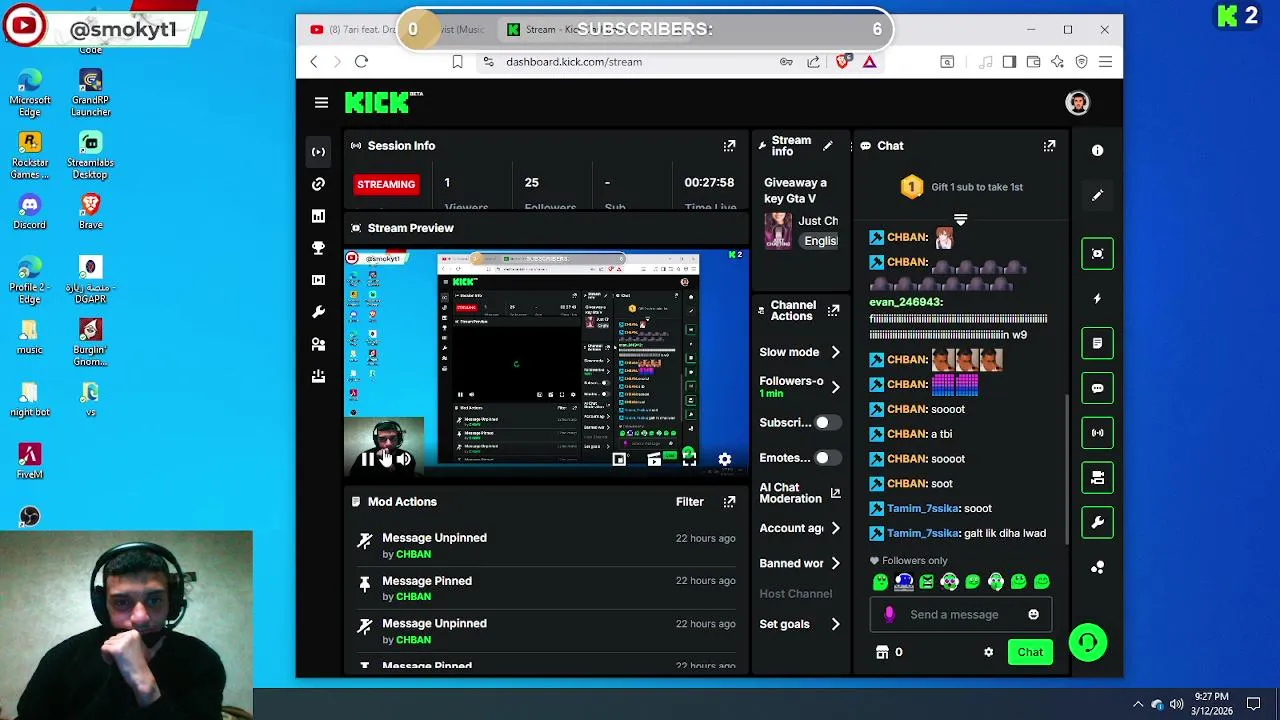Select Tamim_7ssika username in last chat message
This screenshot has width=1280, height=720.
coord(923,533)
